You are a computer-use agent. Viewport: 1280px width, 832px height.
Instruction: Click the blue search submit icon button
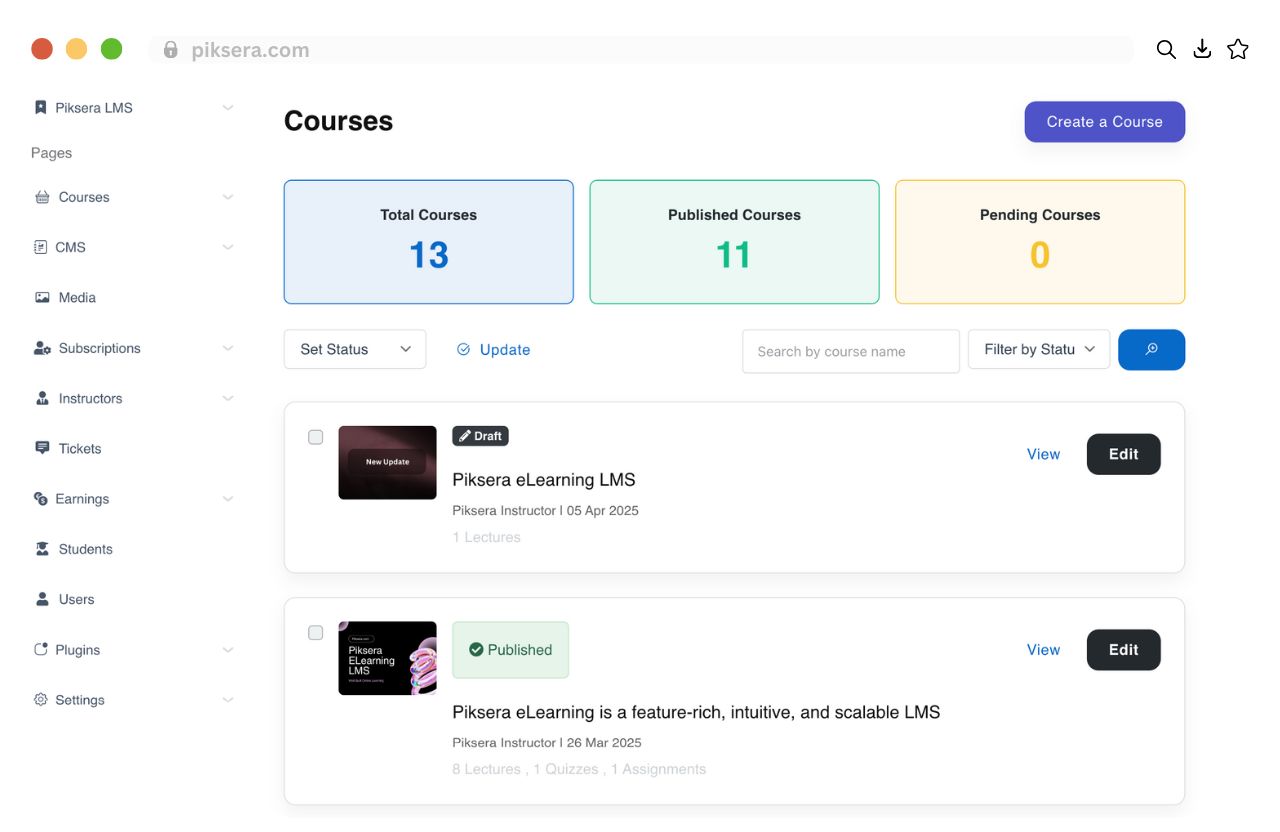tap(1151, 350)
